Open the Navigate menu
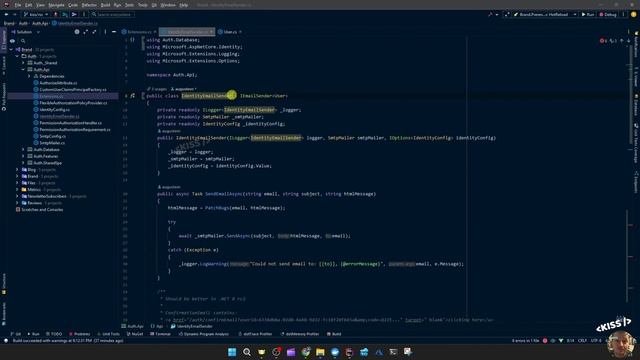Image resolution: width=640 pixels, height=360 pixels. pyautogui.click(x=56, y=5)
